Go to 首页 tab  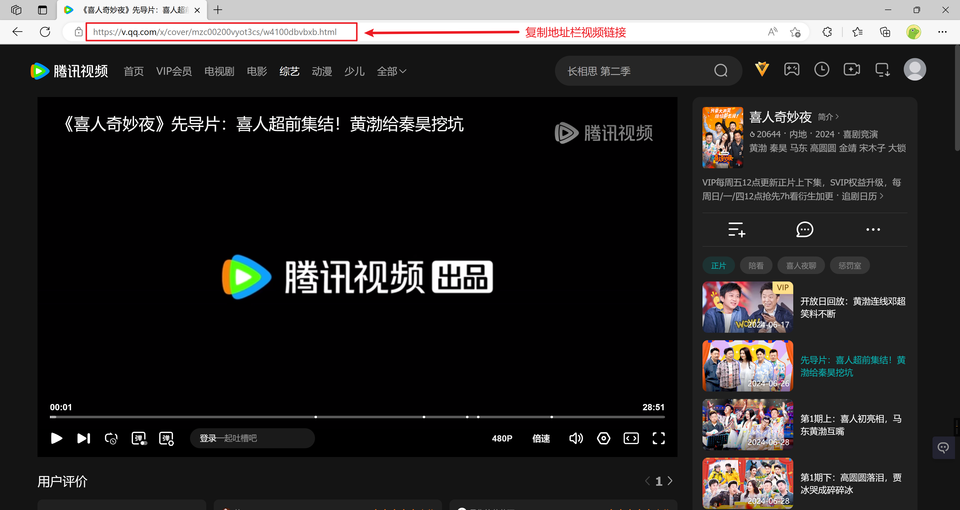click(133, 71)
